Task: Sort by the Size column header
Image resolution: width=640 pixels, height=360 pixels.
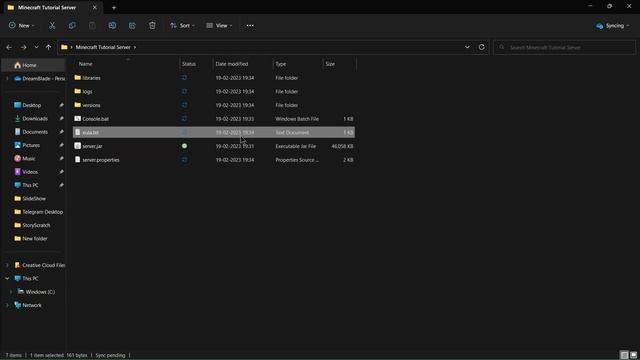Action: (330, 64)
